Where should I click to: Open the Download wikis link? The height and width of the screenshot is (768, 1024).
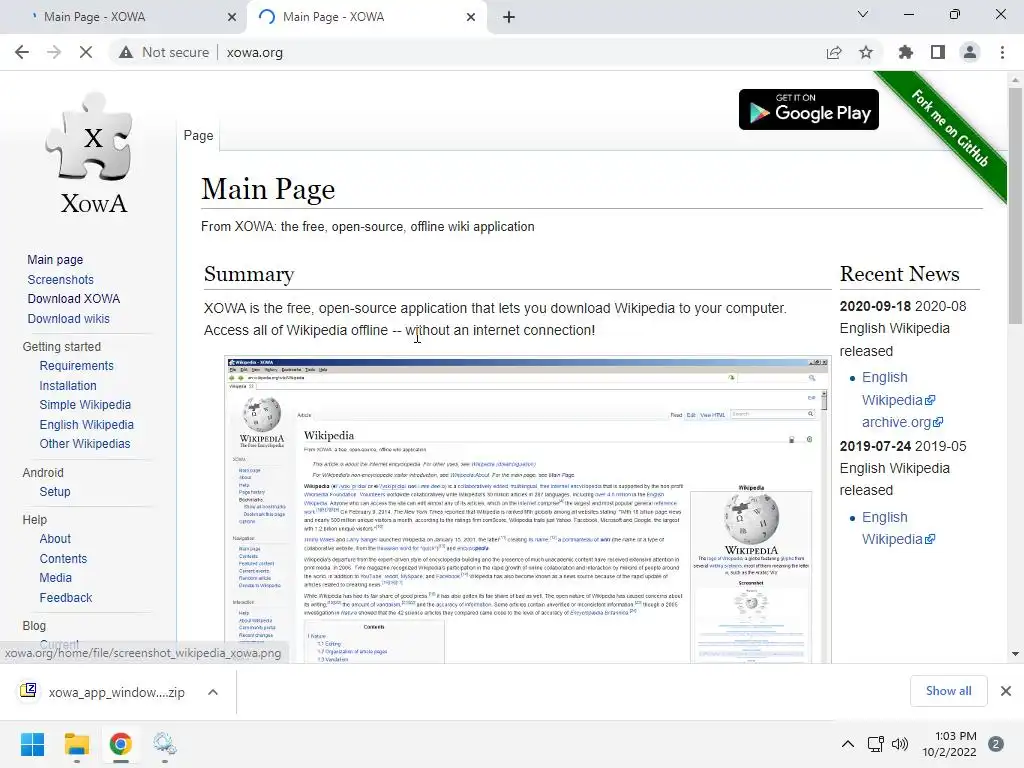(69, 319)
